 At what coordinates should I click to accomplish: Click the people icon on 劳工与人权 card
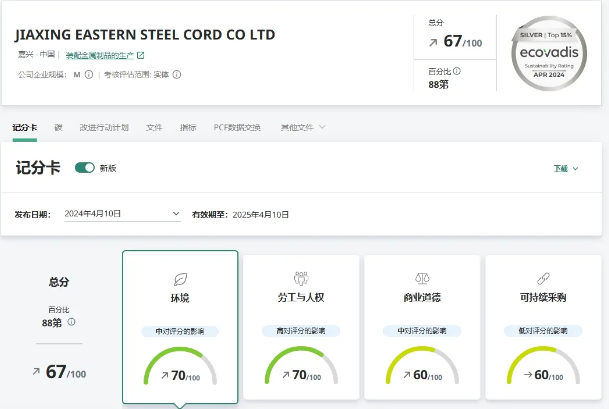[x=300, y=279]
